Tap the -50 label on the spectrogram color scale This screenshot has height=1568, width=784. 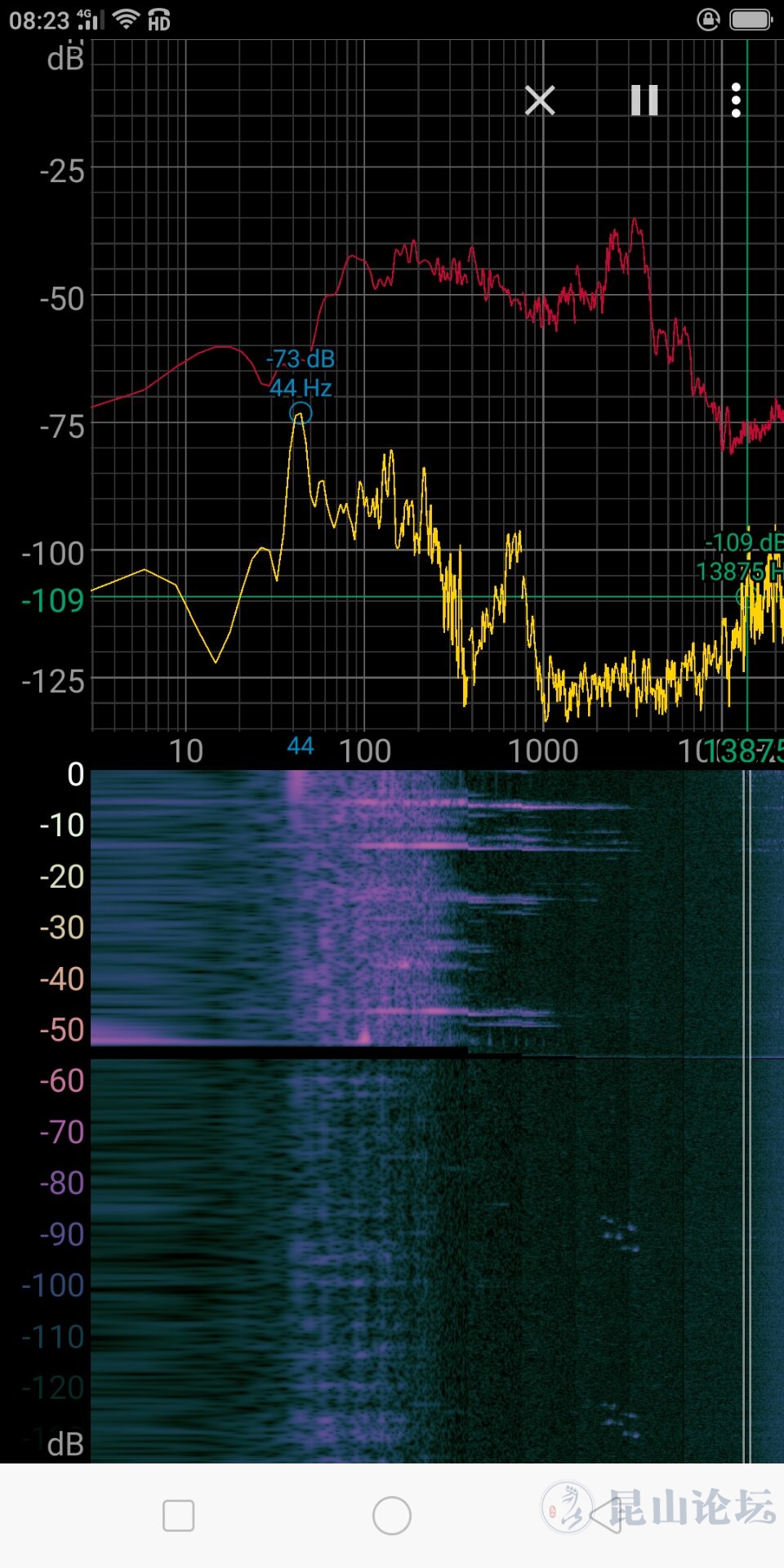click(x=62, y=1030)
